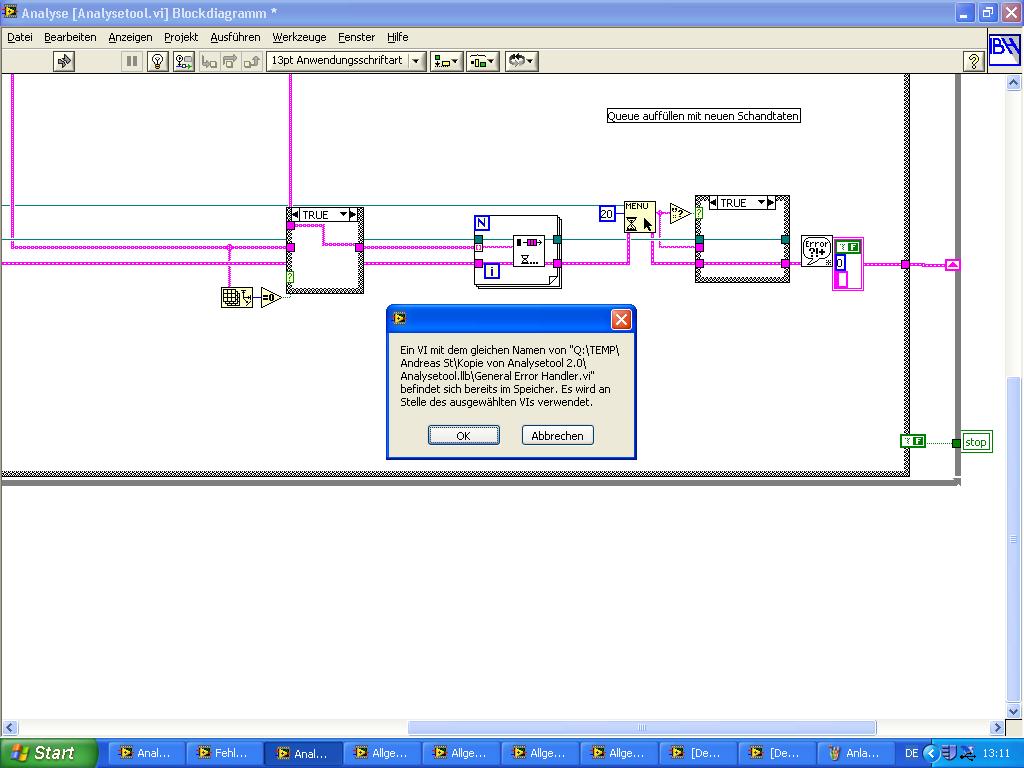Open left case structure TRUE selector dropdown
The height and width of the screenshot is (768, 1024).
pos(344,215)
